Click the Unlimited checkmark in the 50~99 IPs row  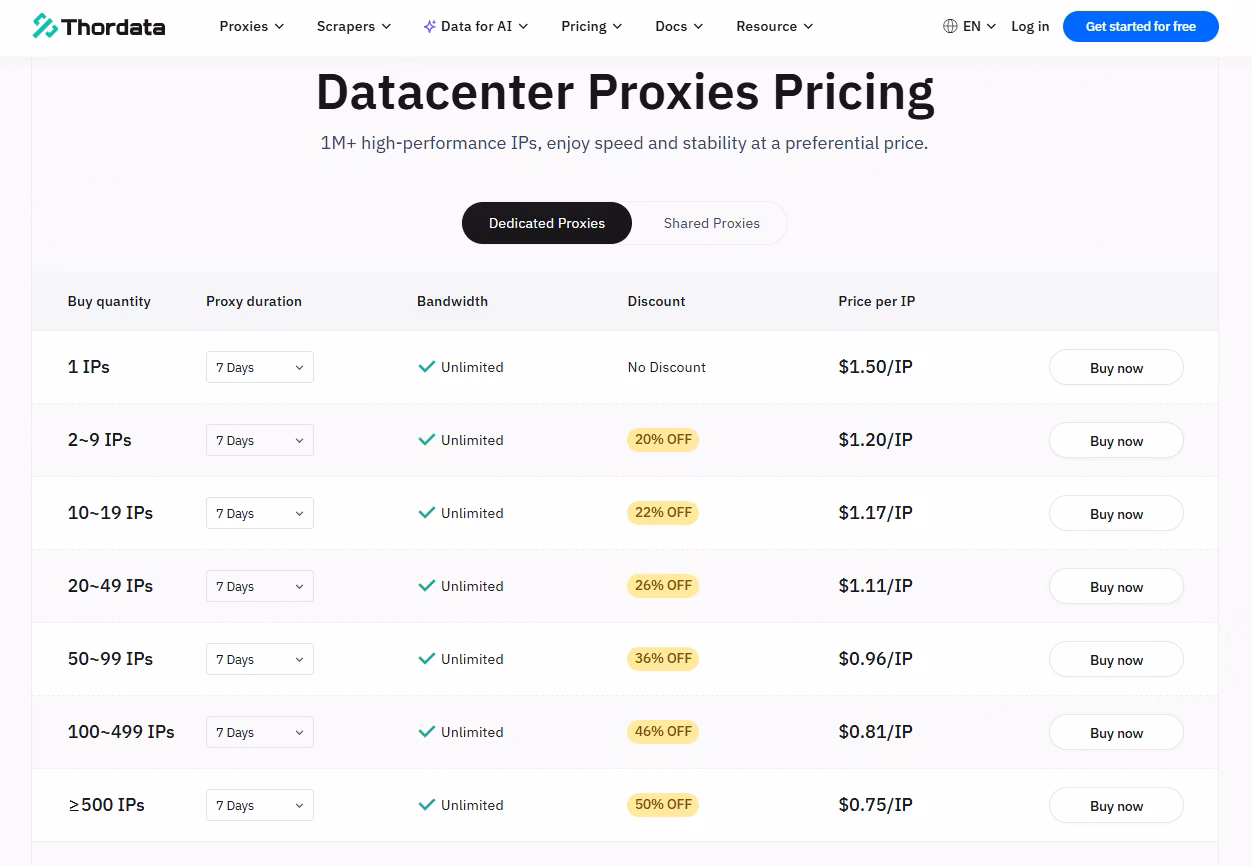427,659
